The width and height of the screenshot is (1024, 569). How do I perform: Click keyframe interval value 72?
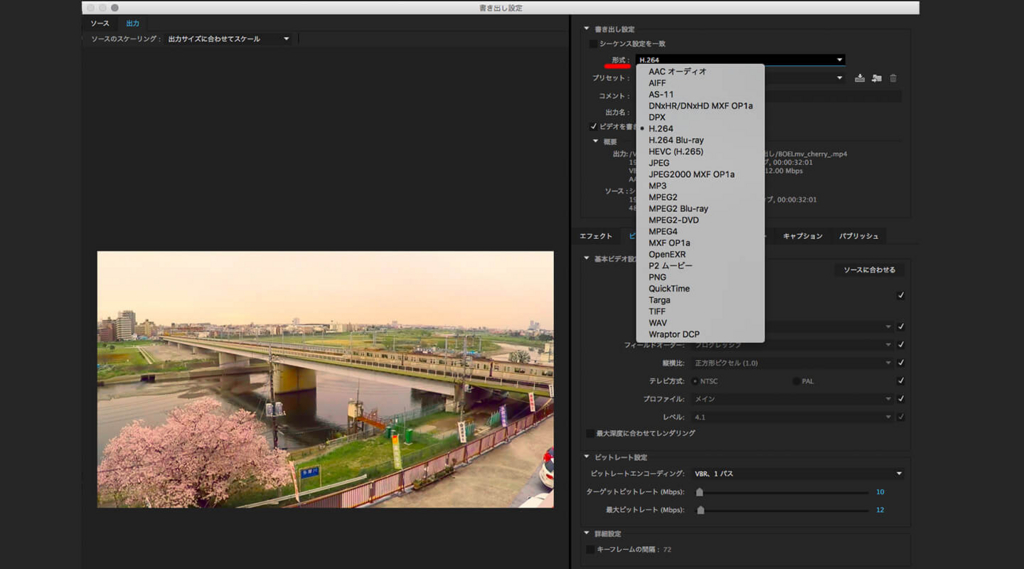coord(667,549)
